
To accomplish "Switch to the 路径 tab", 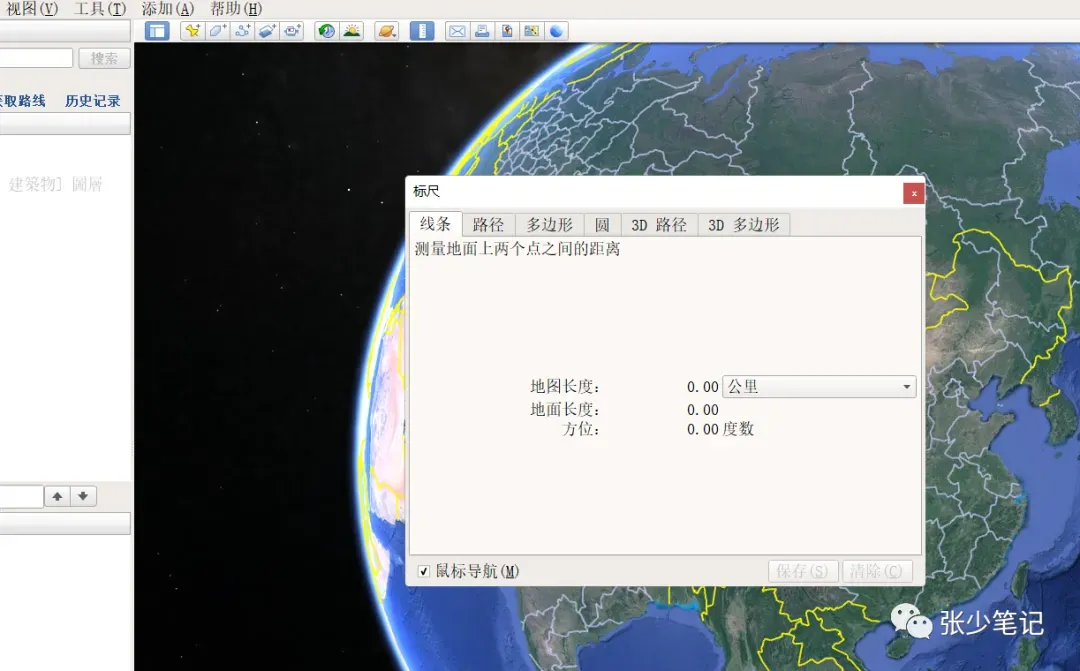I will click(x=488, y=225).
